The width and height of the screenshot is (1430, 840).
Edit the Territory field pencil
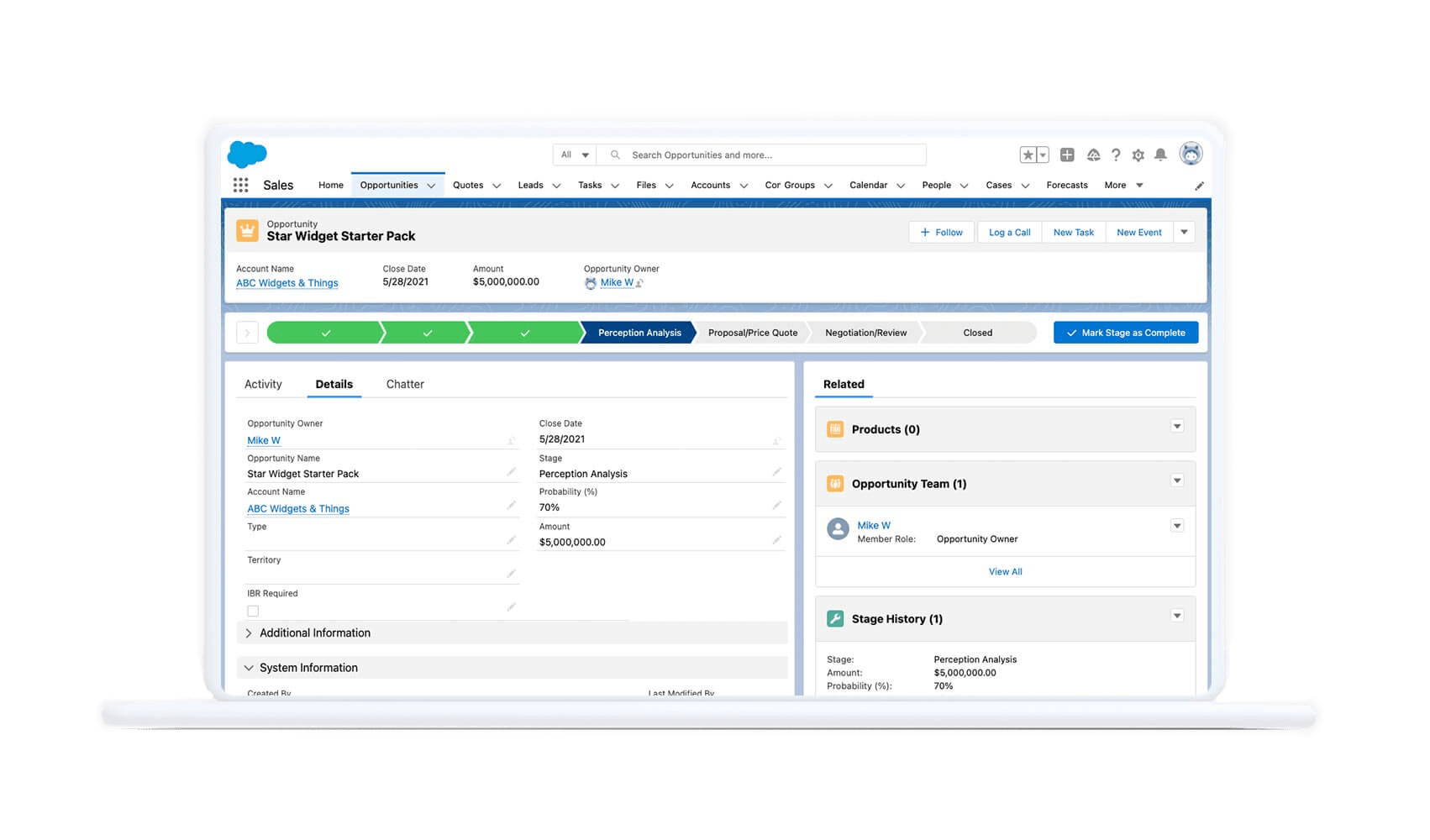pos(511,573)
